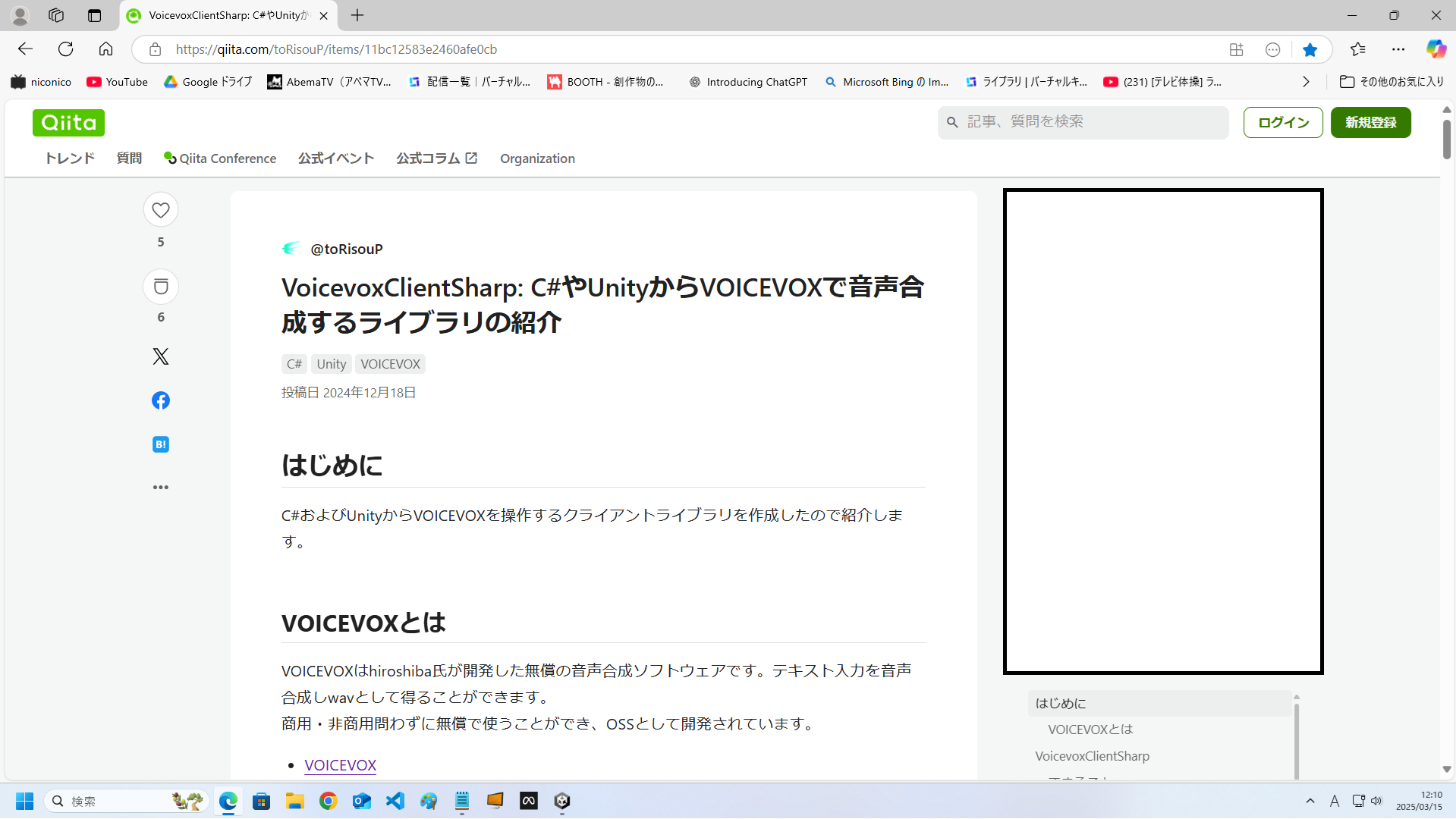Open Google Chrome from the taskbar
This screenshot has height=819, width=1456.
coord(329,801)
